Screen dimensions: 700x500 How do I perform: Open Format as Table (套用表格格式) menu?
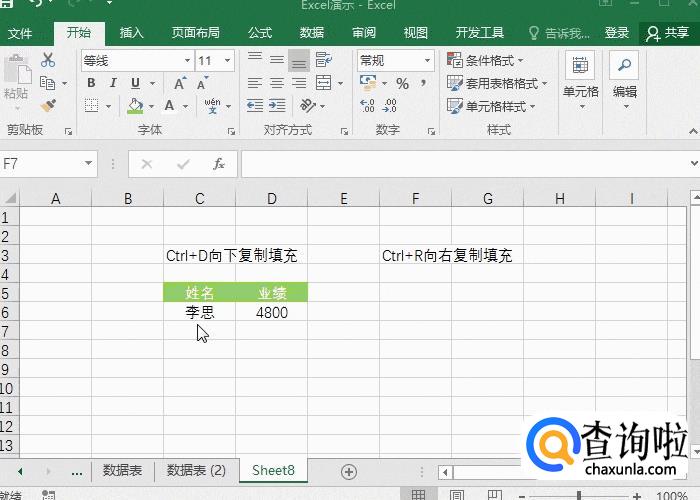tap(497, 83)
